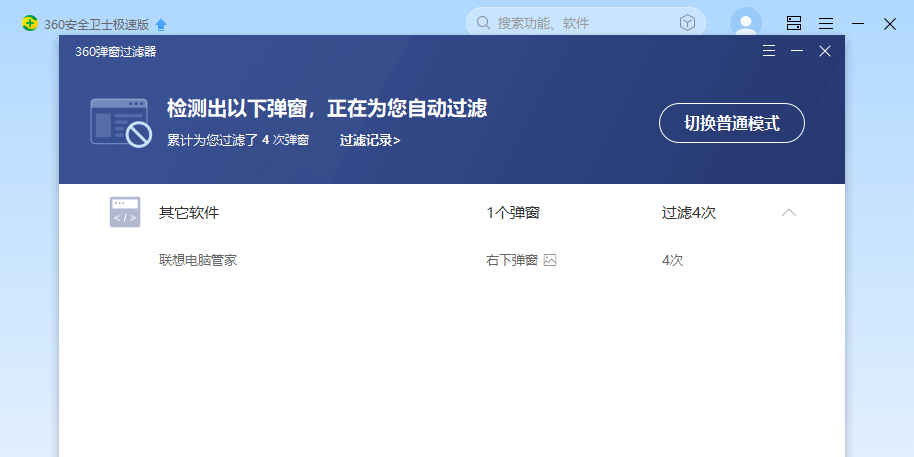Open the 过滤记录 link
Screen dimensions: 914x457
coord(369,141)
